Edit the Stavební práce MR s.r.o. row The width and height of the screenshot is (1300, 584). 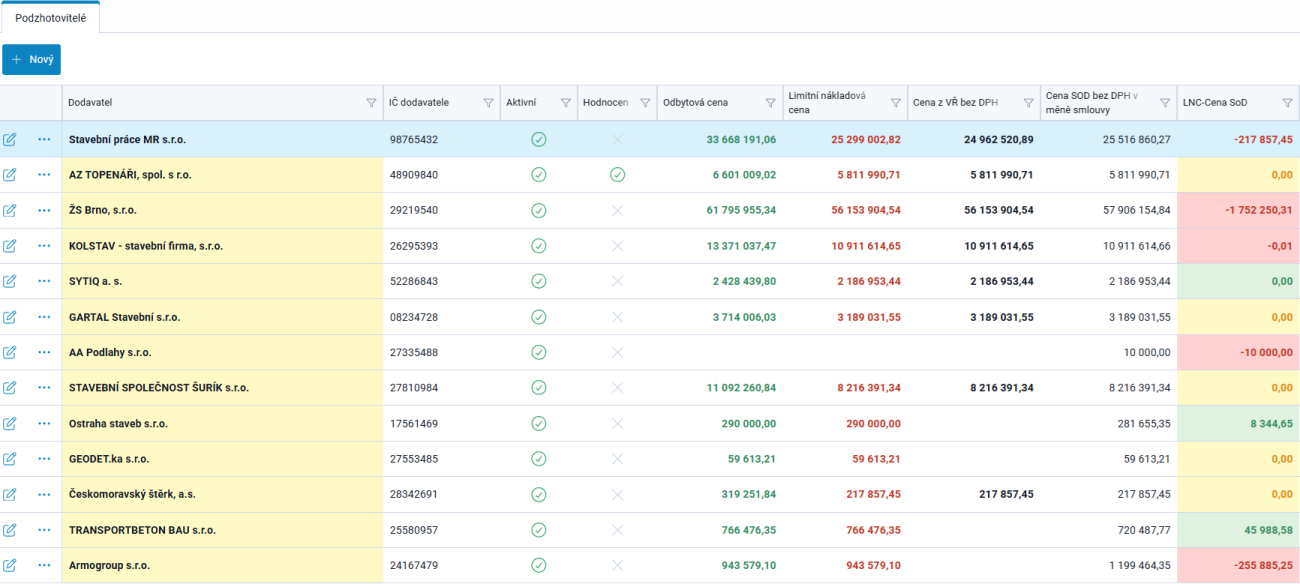pyautogui.click(x=10, y=139)
